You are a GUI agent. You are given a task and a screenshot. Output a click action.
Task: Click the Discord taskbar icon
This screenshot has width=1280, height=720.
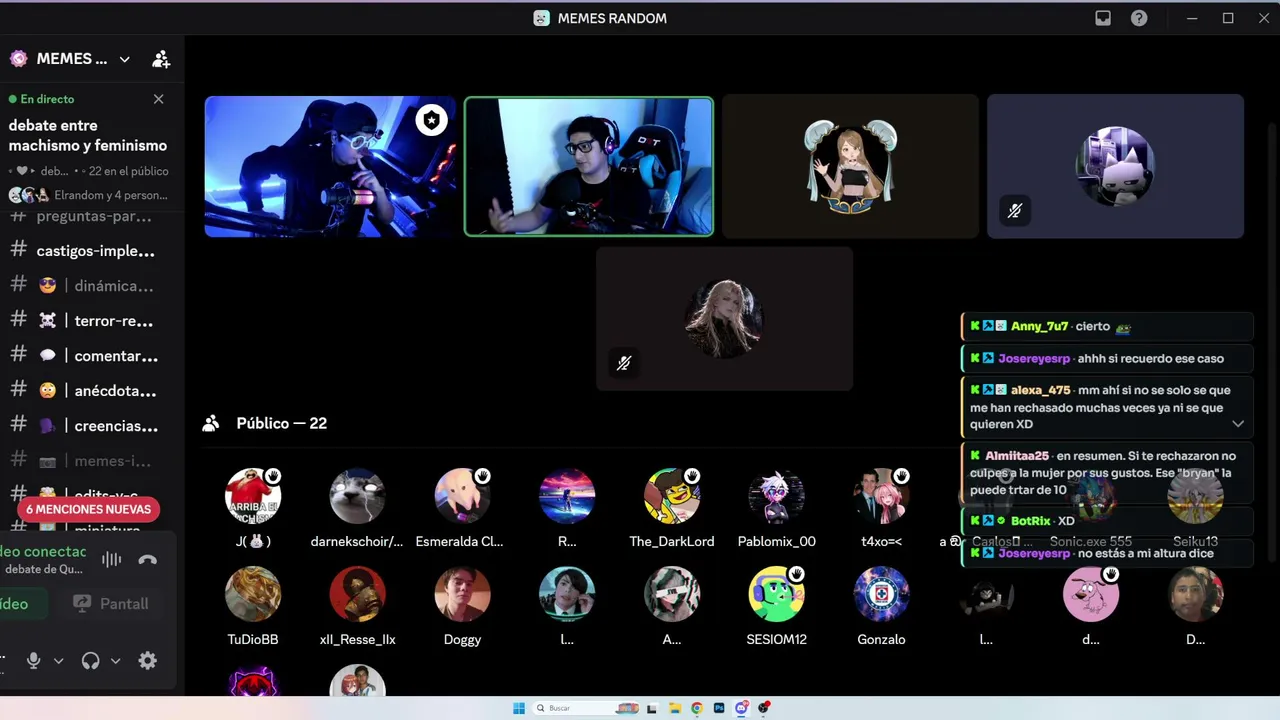tap(741, 708)
